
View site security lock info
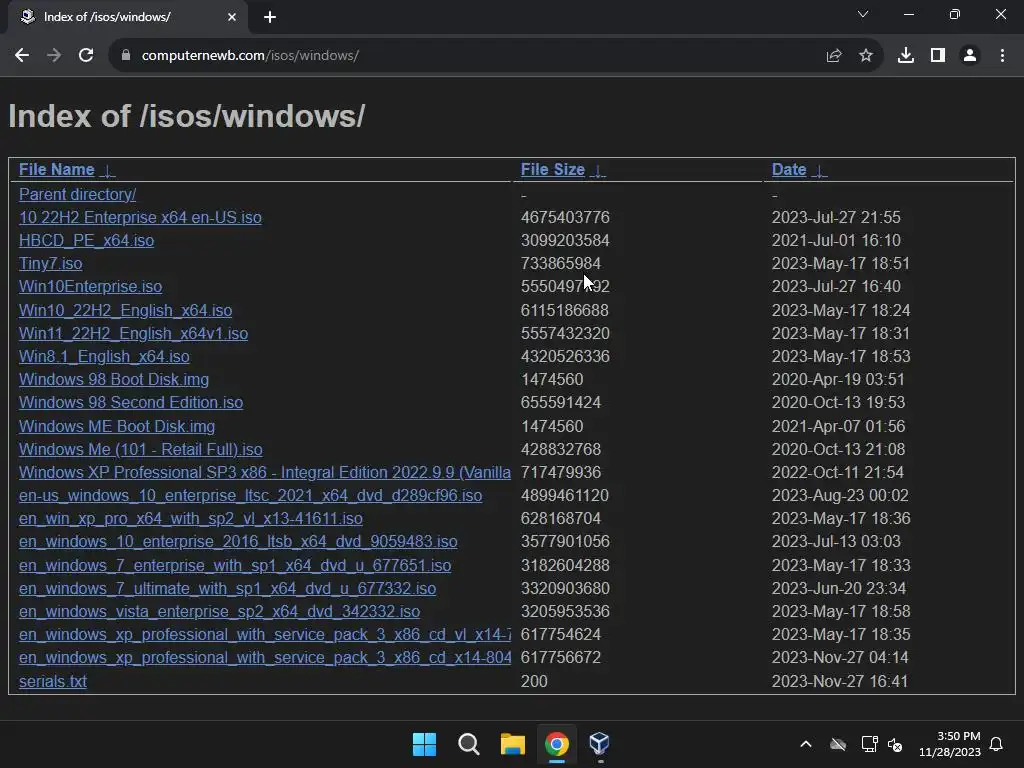[126, 56]
